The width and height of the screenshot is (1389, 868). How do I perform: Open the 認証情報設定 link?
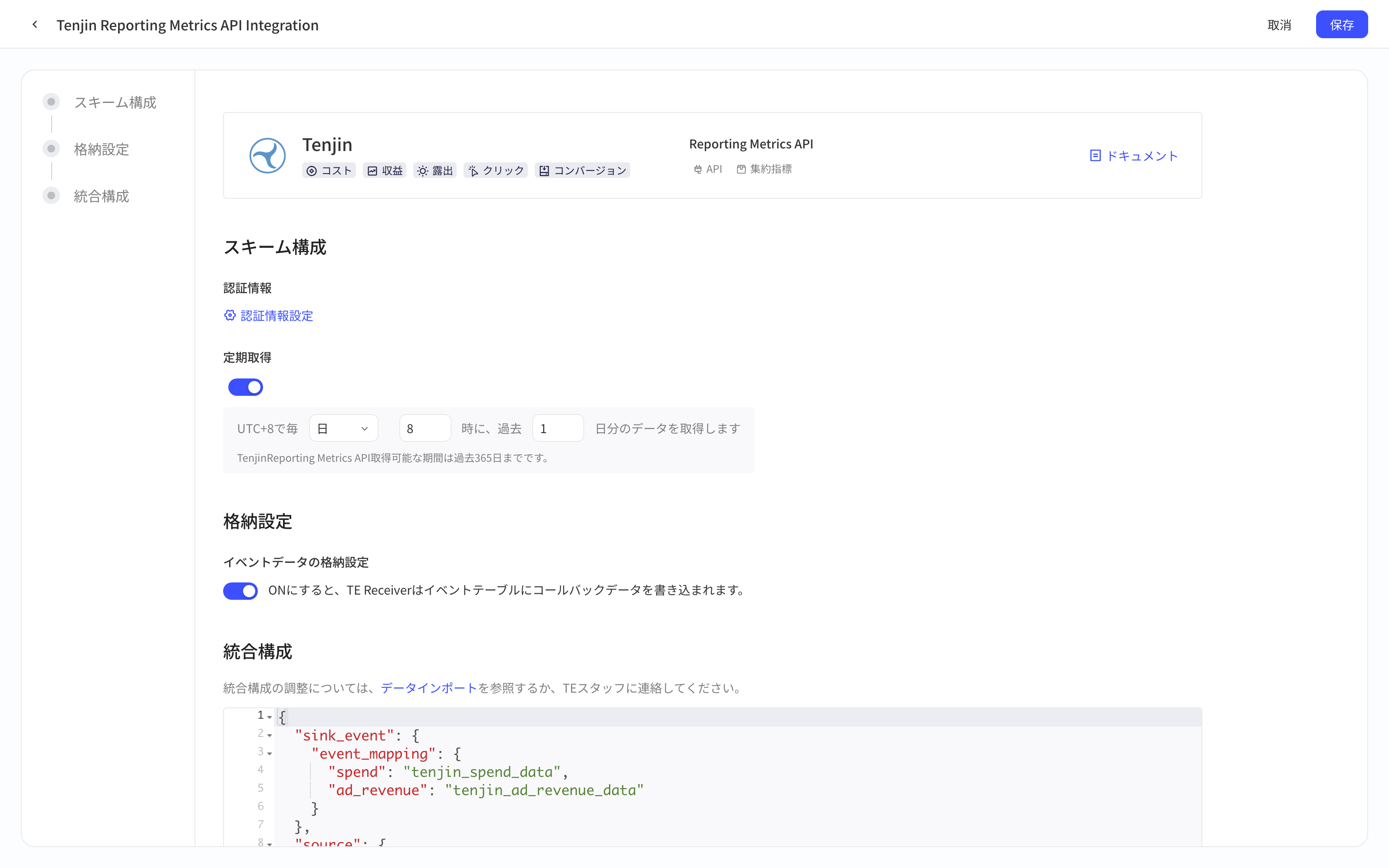click(276, 315)
